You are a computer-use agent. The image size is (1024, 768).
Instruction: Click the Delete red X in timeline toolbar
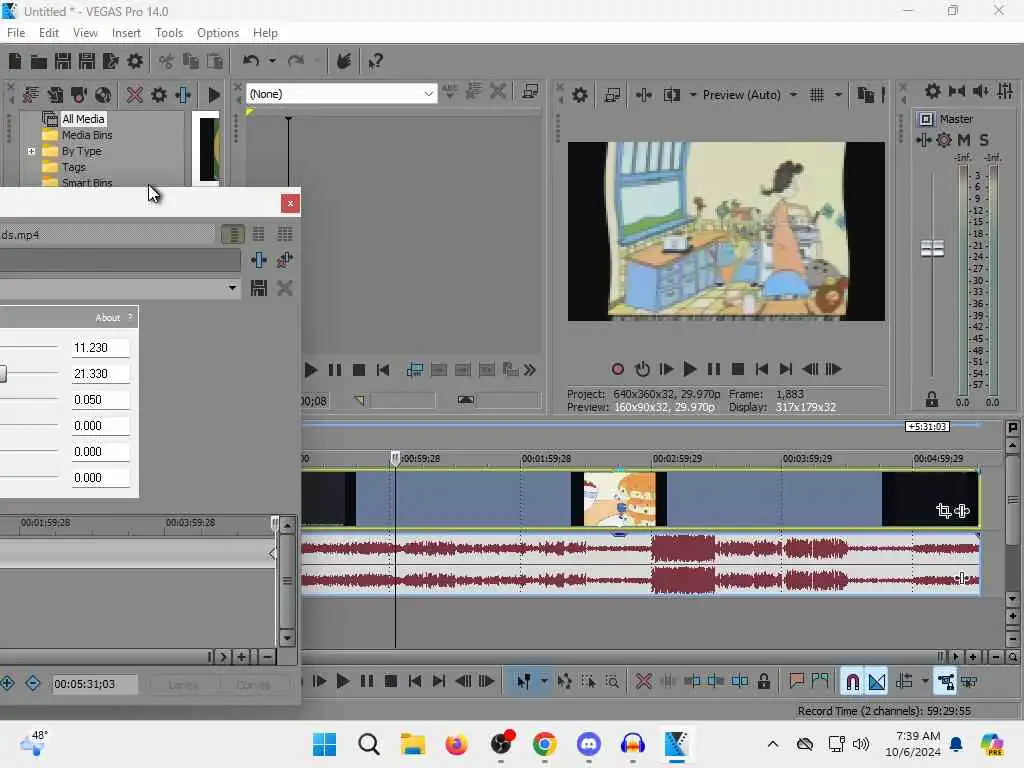pos(643,682)
